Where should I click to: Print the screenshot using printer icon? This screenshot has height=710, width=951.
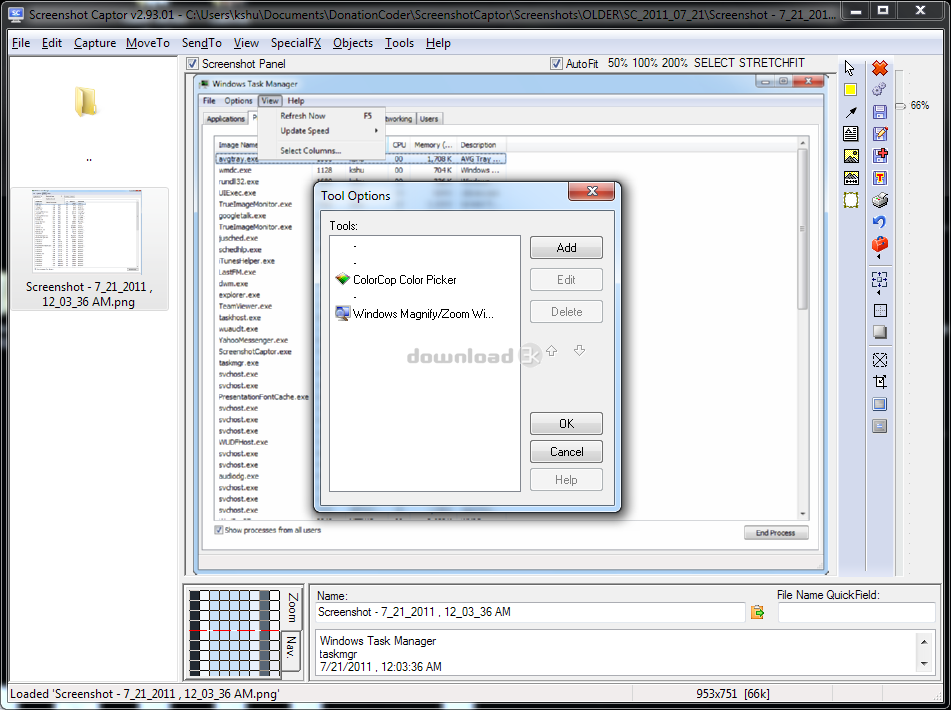click(879, 200)
